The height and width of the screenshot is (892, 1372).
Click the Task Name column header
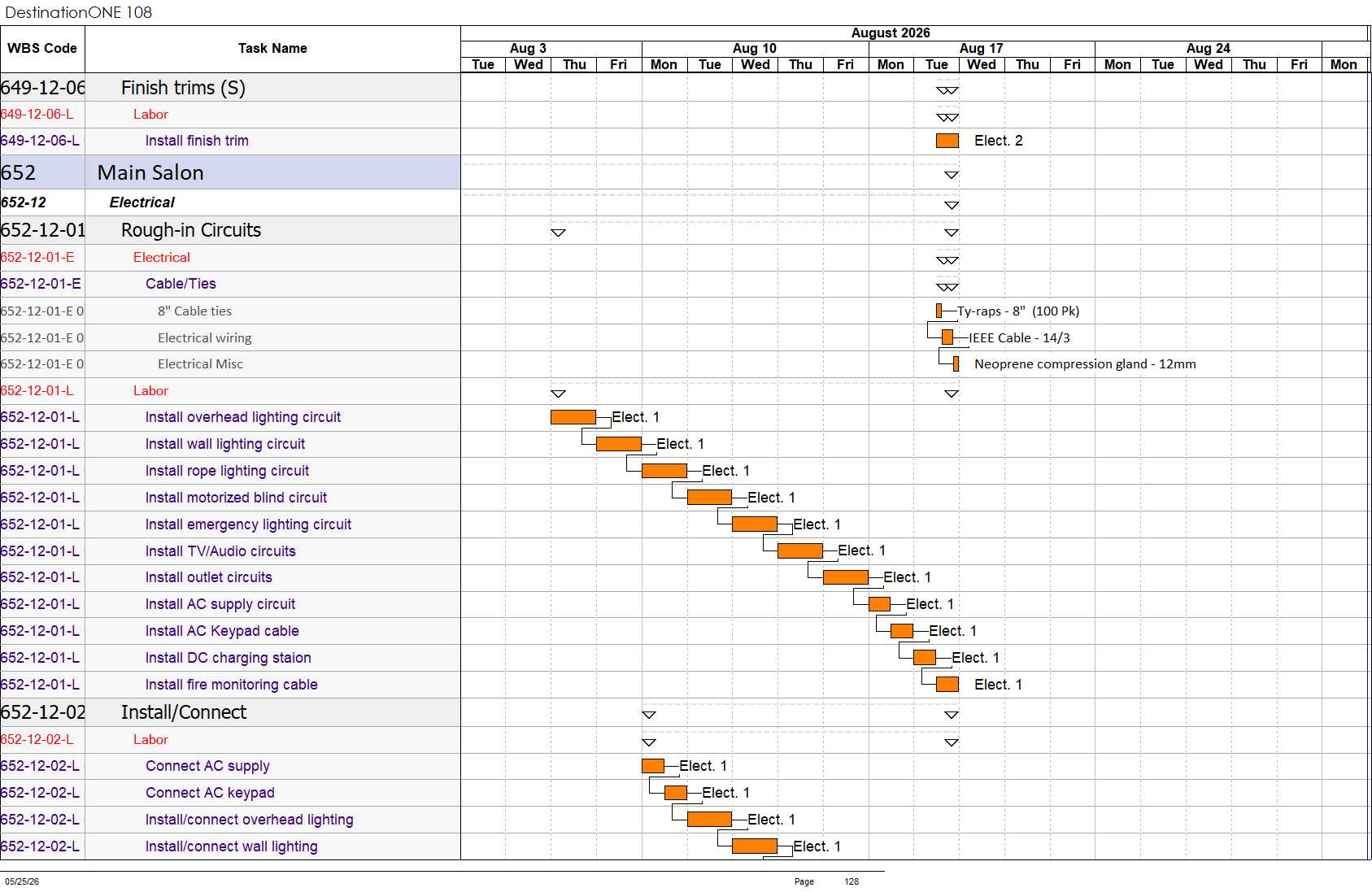click(x=272, y=49)
